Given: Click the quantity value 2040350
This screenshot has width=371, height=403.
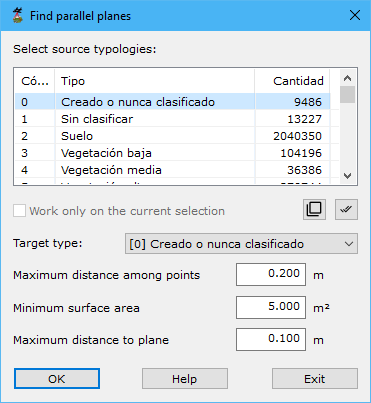Looking at the screenshot, I should click(x=298, y=136).
